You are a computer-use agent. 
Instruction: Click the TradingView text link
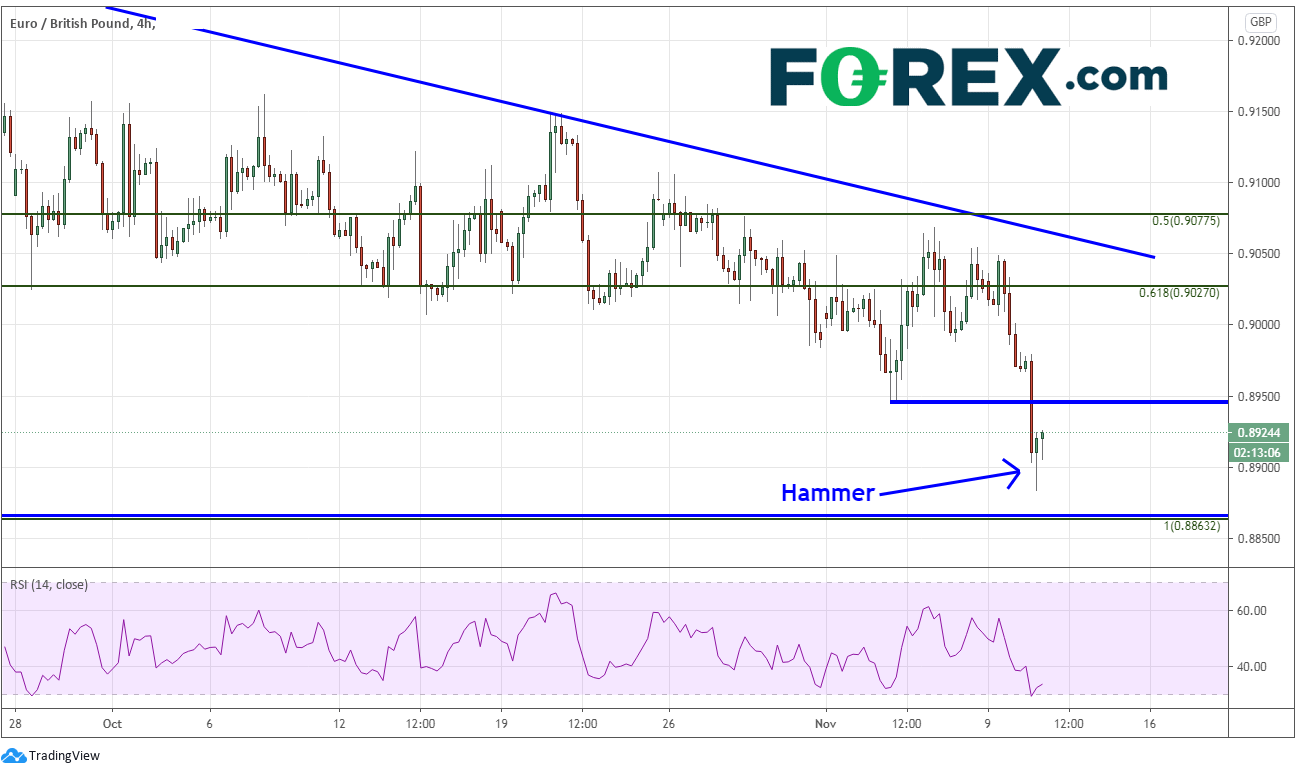(65, 756)
